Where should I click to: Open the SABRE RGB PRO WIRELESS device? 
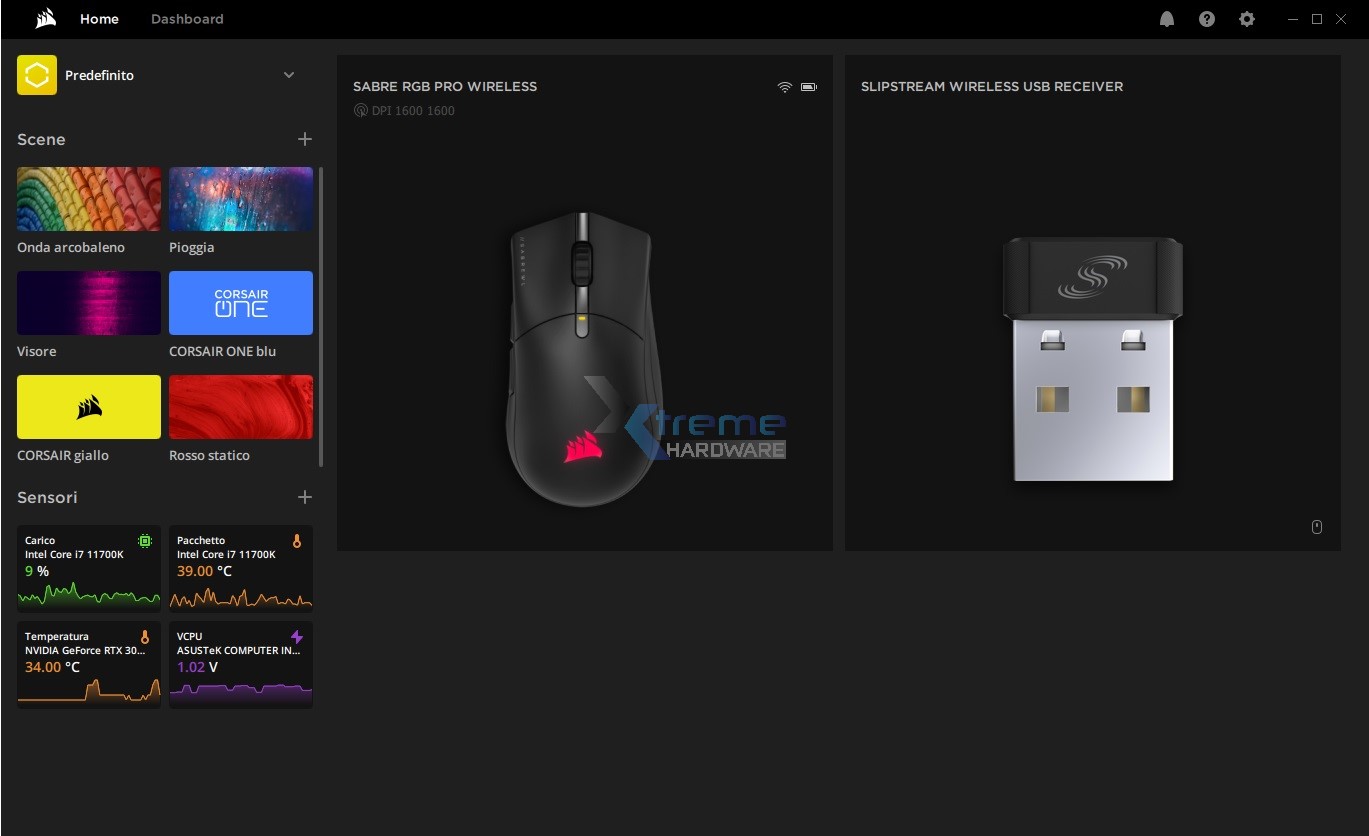584,300
